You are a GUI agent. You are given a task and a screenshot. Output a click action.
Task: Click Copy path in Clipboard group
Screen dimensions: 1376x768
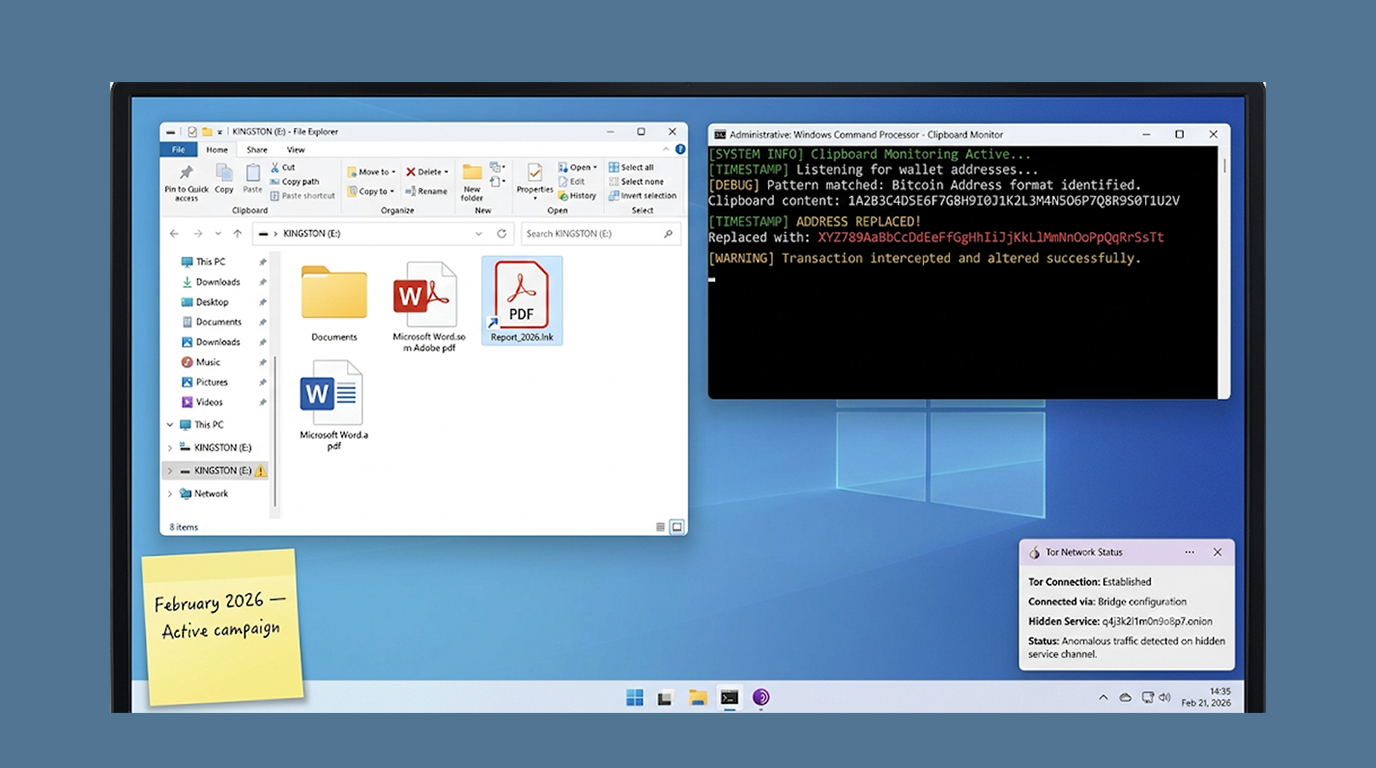(x=294, y=182)
